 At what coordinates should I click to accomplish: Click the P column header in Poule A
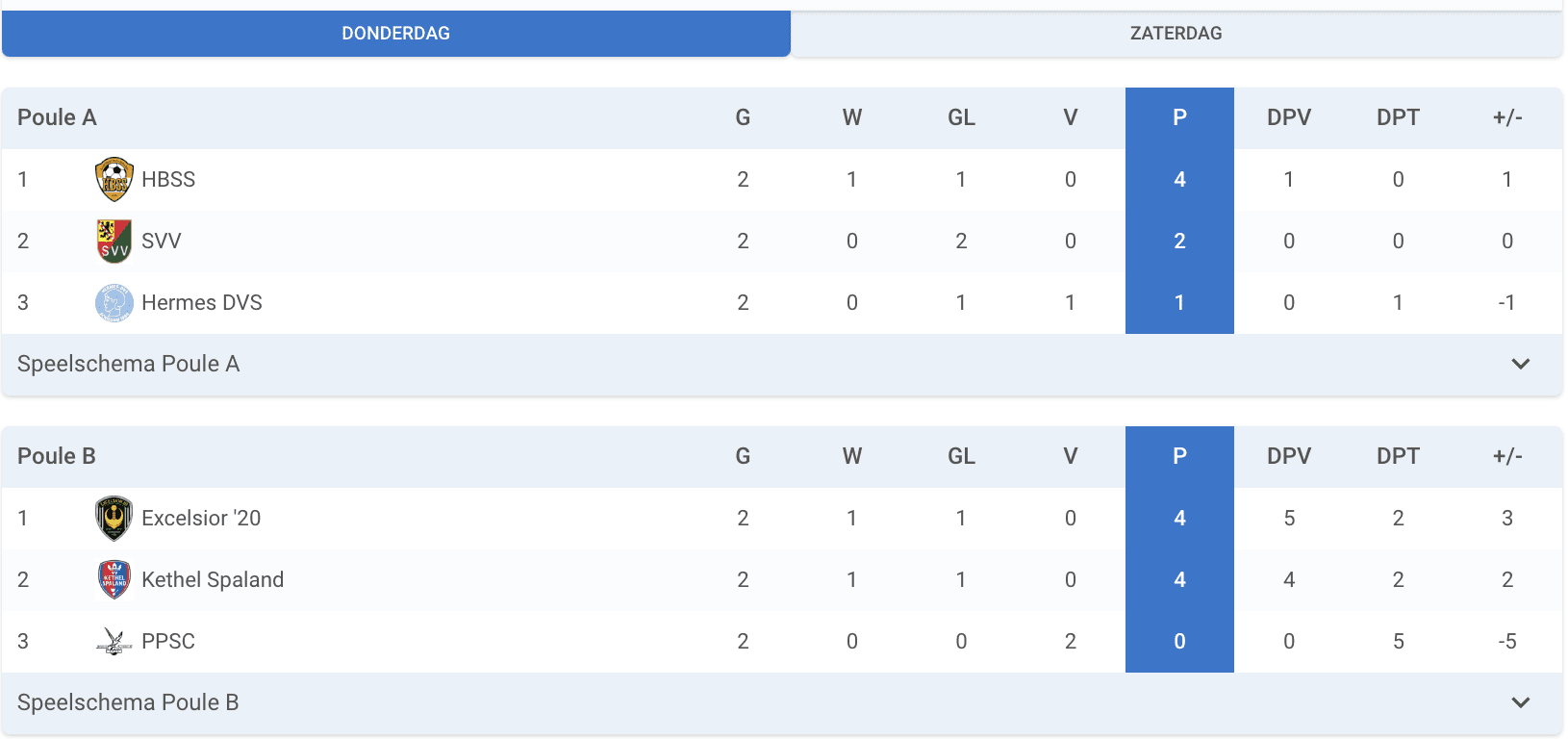pyautogui.click(x=1179, y=117)
